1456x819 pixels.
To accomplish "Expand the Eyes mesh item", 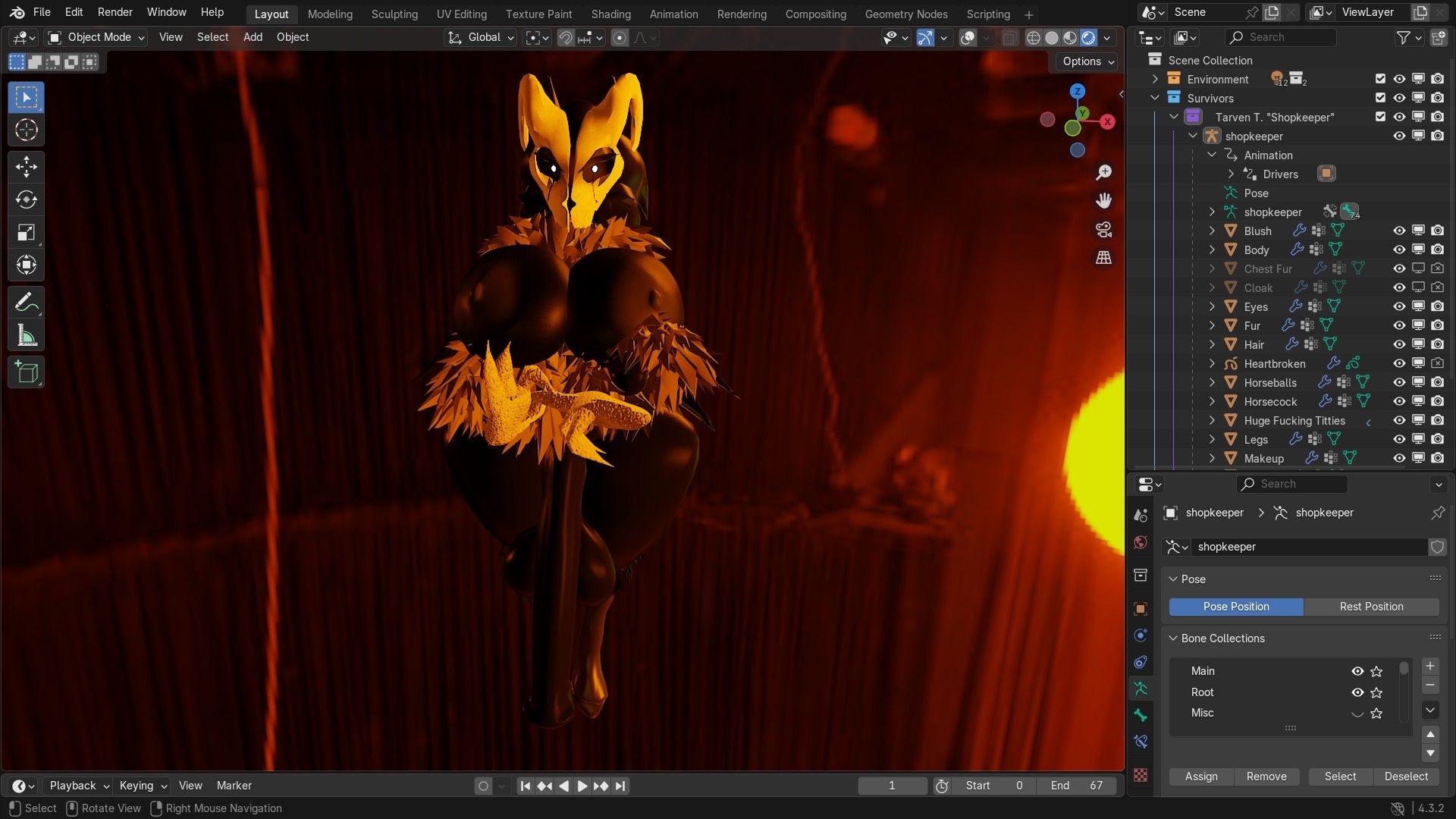I will click(x=1212, y=306).
